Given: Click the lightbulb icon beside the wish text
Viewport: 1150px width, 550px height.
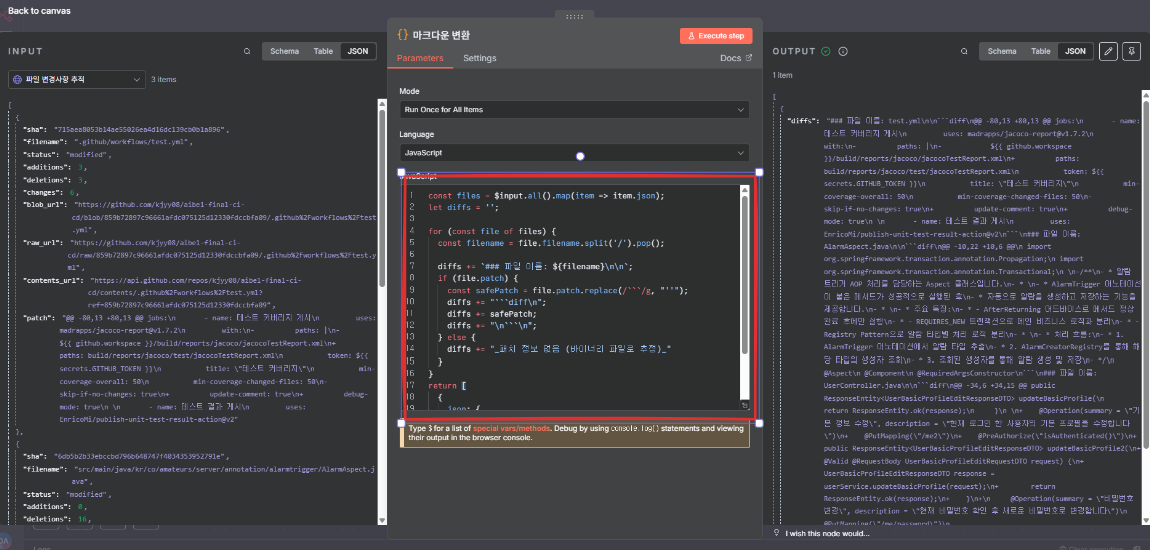Looking at the screenshot, I should (777, 533).
